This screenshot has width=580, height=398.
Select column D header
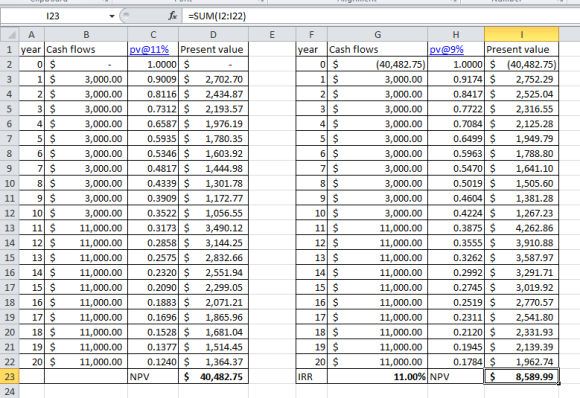click(213, 35)
